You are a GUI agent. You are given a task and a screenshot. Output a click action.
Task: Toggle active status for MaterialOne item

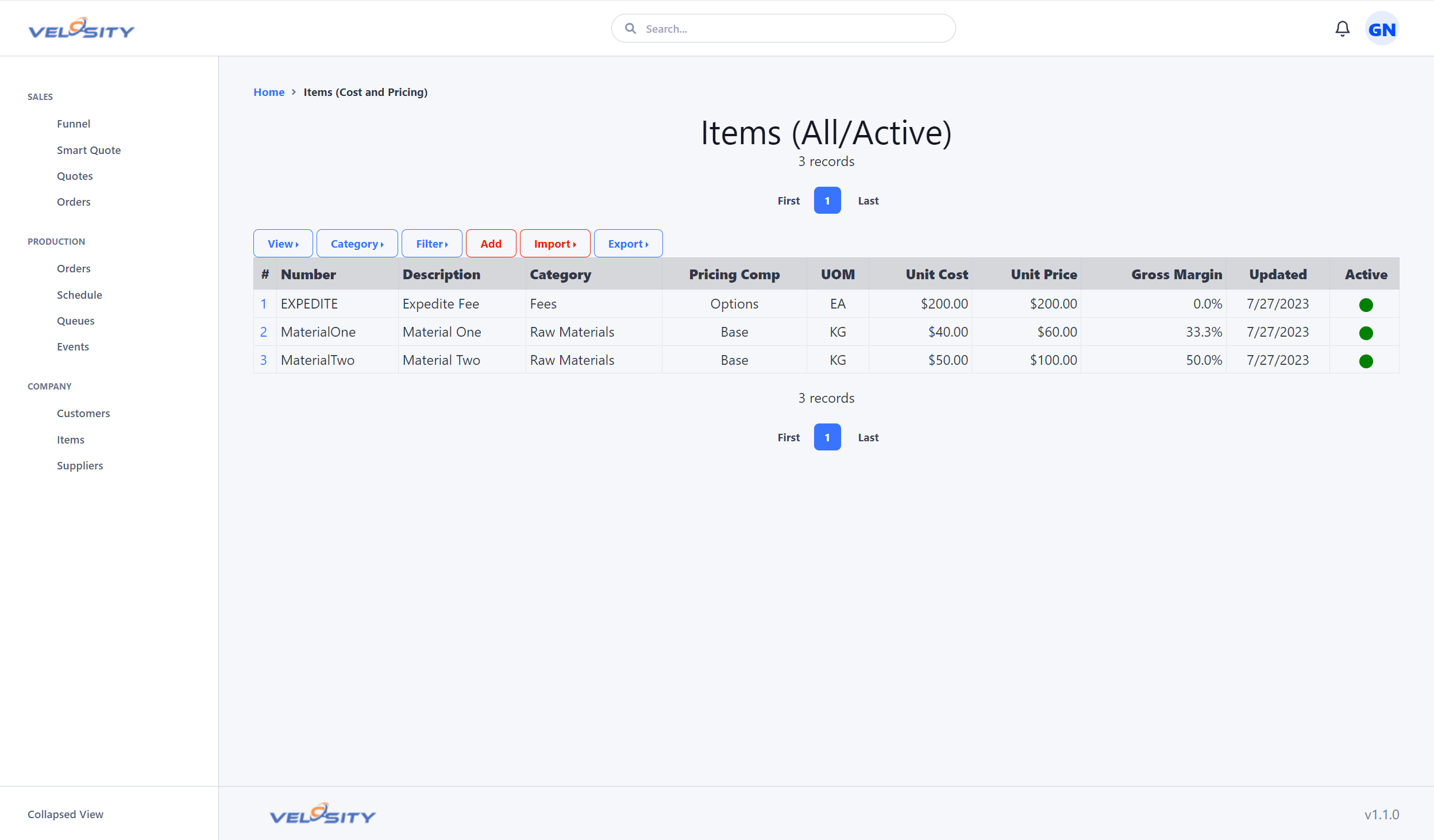(x=1365, y=332)
